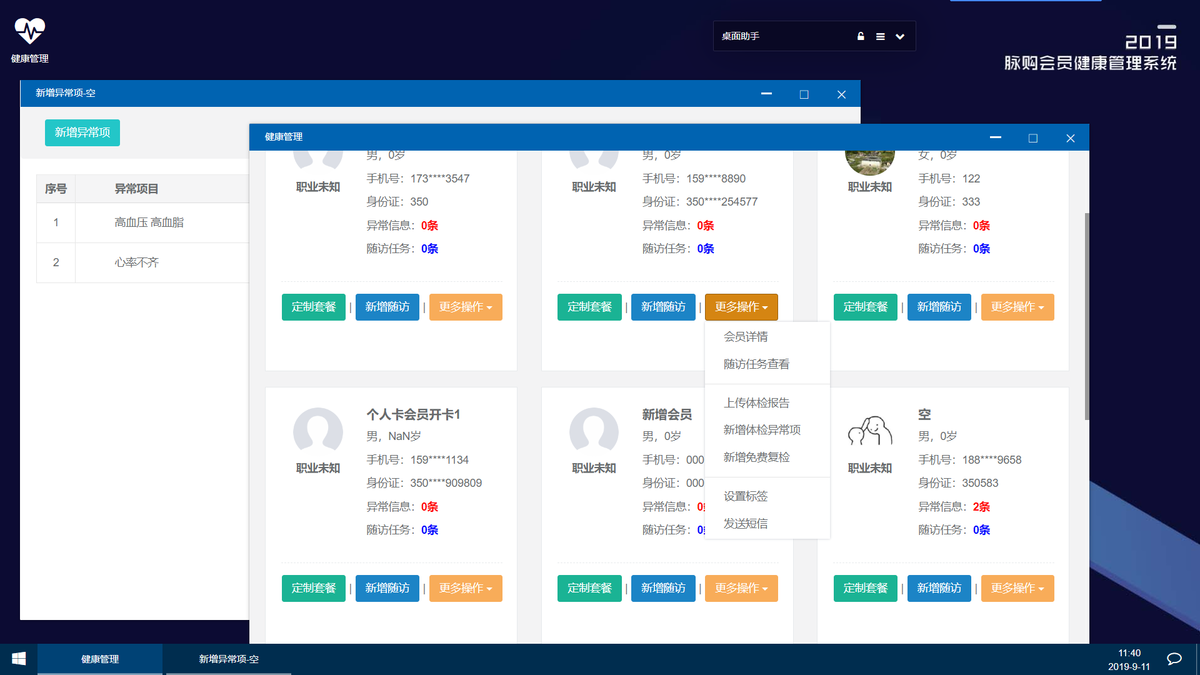Image resolution: width=1200 pixels, height=675 pixels.
Task: Collapse 更多操作 dropdown for member 159****8890
Action: 742,307
